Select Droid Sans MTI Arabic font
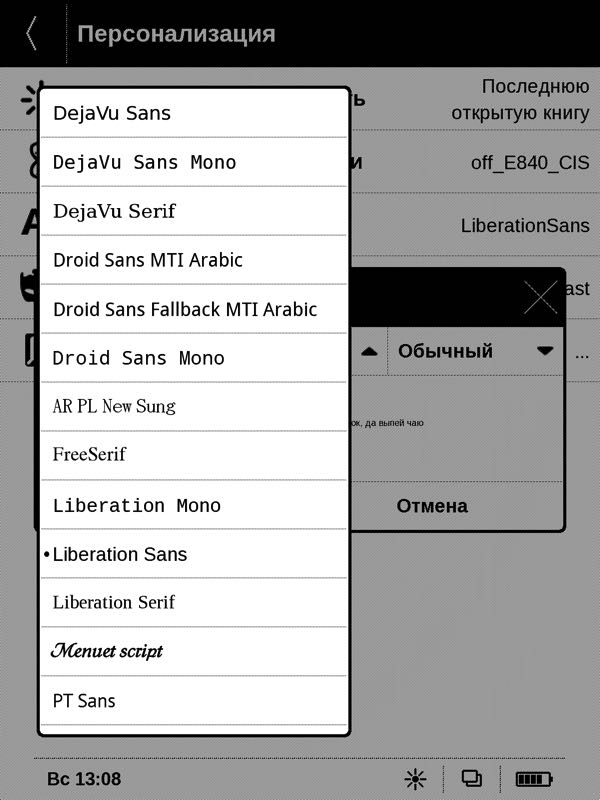 [194, 260]
